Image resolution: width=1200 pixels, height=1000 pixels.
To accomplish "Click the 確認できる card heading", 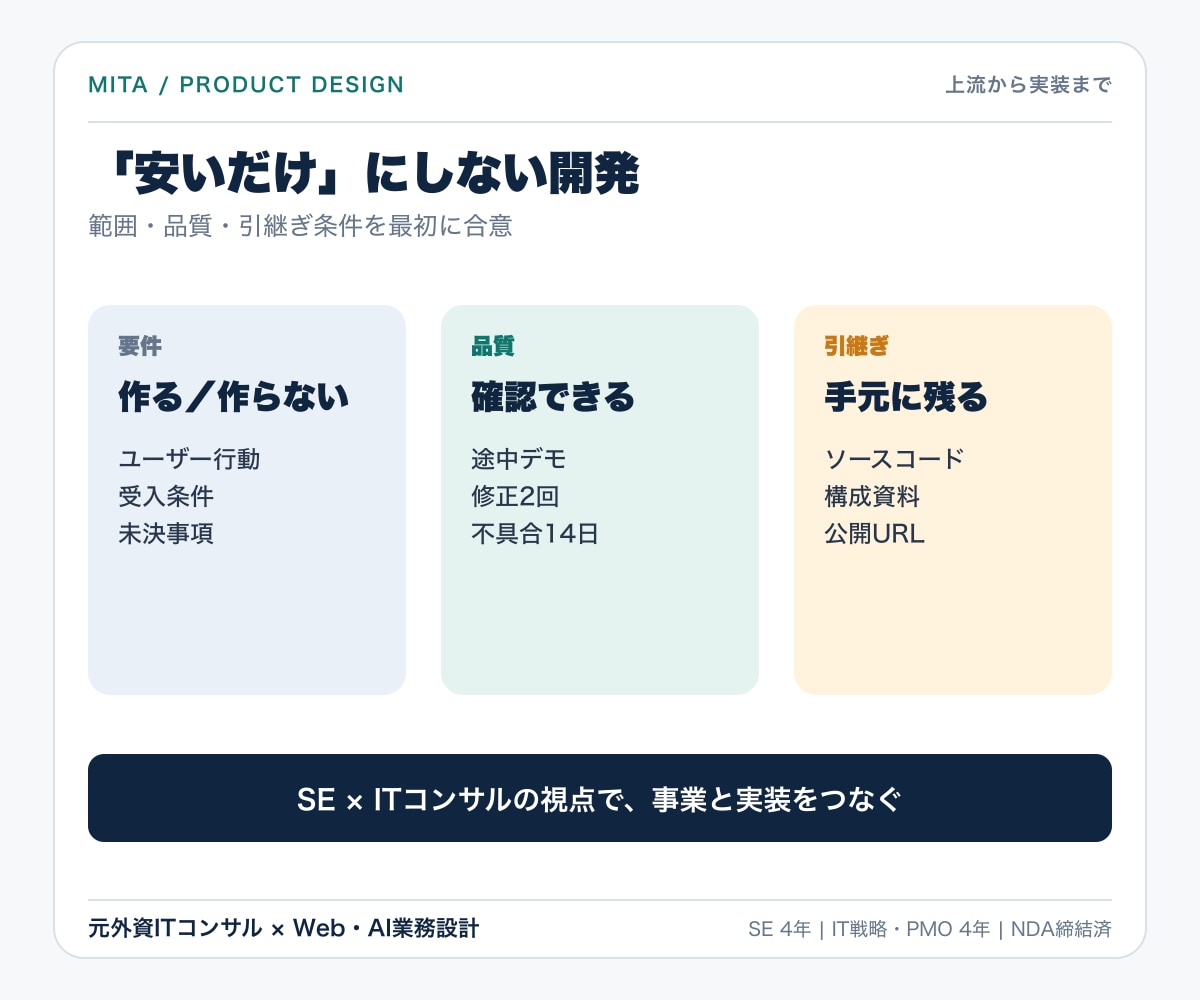I will click(x=553, y=397).
